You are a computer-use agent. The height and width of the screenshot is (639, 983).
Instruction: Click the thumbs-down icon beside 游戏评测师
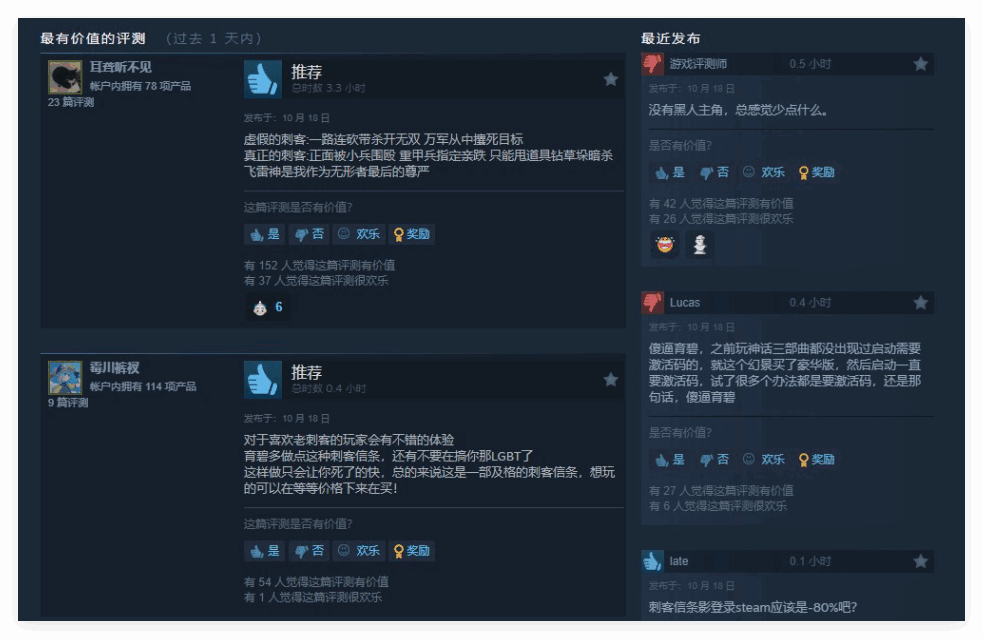pos(653,64)
